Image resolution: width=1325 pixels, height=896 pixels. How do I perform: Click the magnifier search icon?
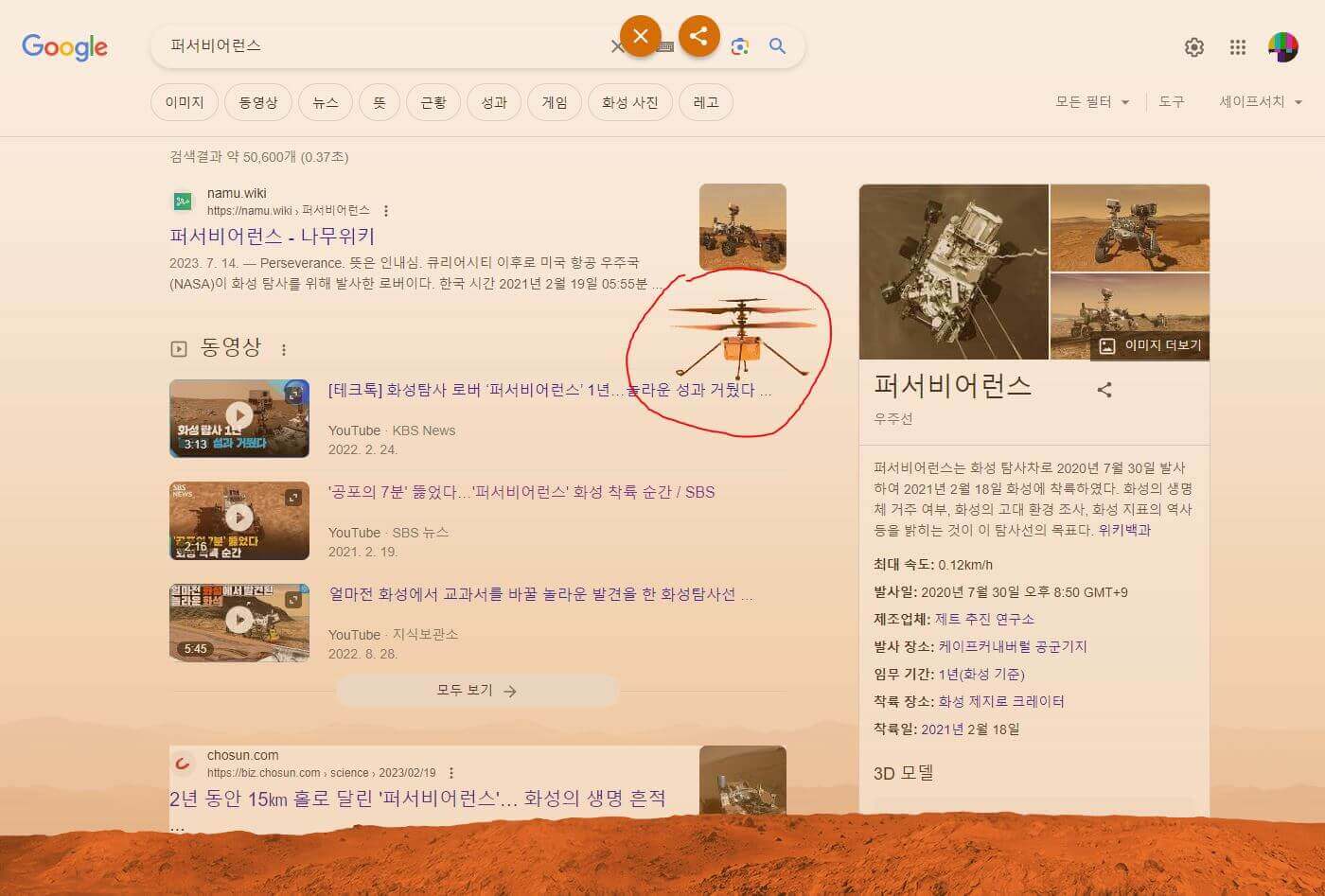tap(778, 46)
